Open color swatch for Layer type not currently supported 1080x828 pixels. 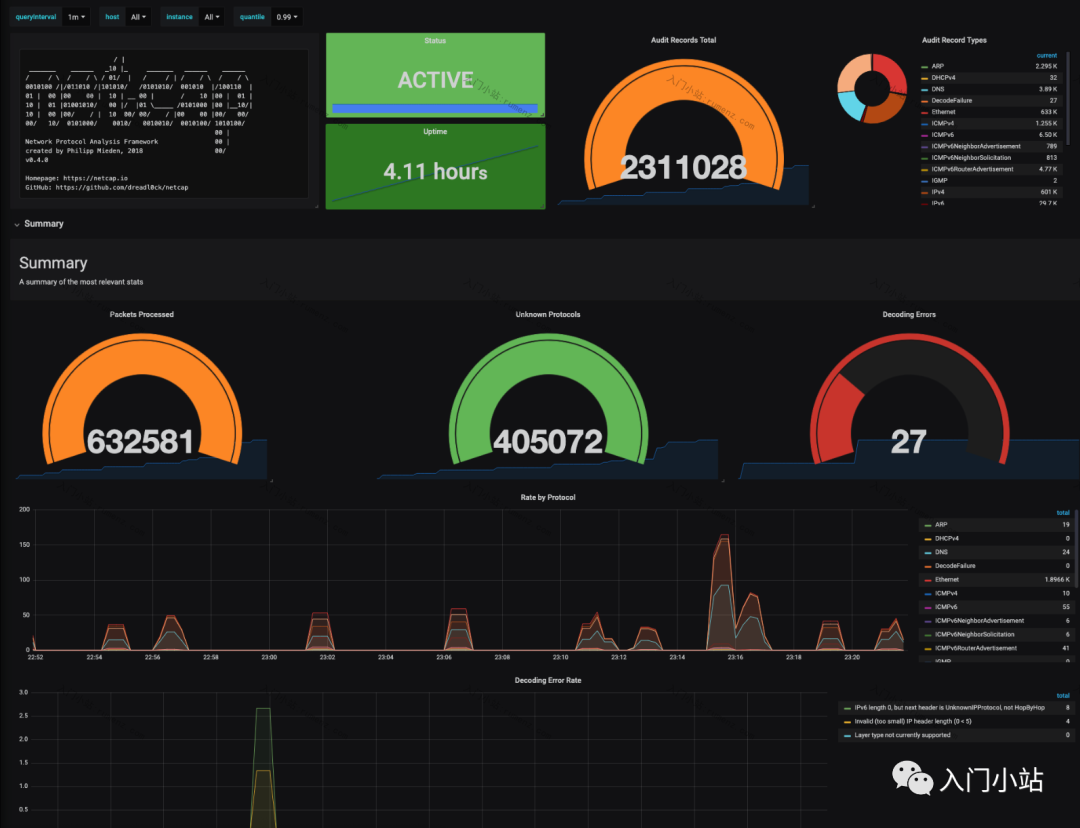847,736
